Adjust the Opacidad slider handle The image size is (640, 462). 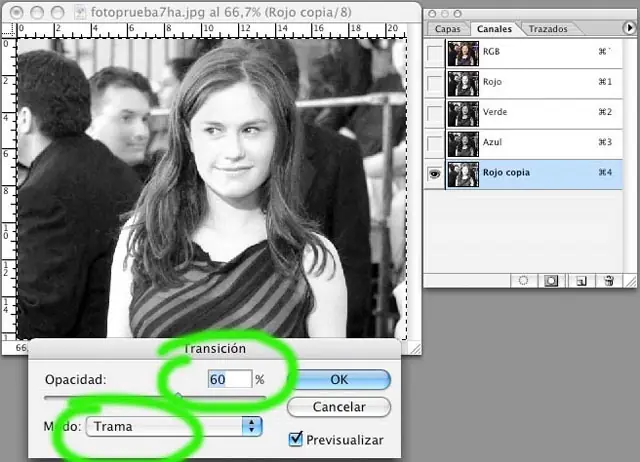pos(178,395)
